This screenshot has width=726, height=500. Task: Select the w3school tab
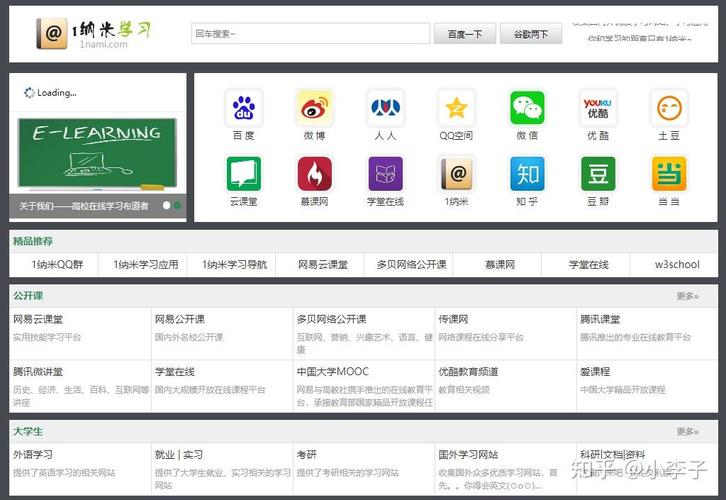point(677,265)
